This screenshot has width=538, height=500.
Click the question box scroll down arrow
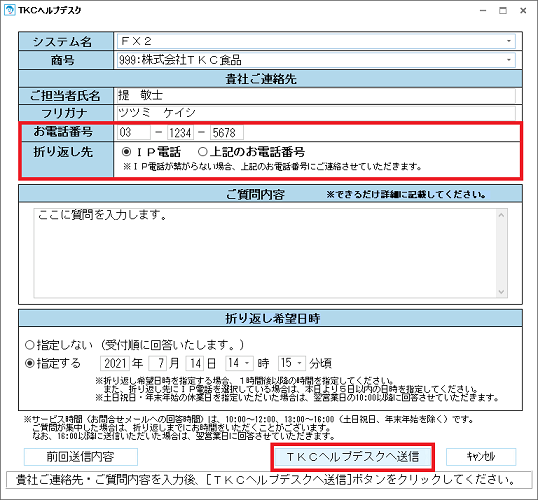coord(501,292)
